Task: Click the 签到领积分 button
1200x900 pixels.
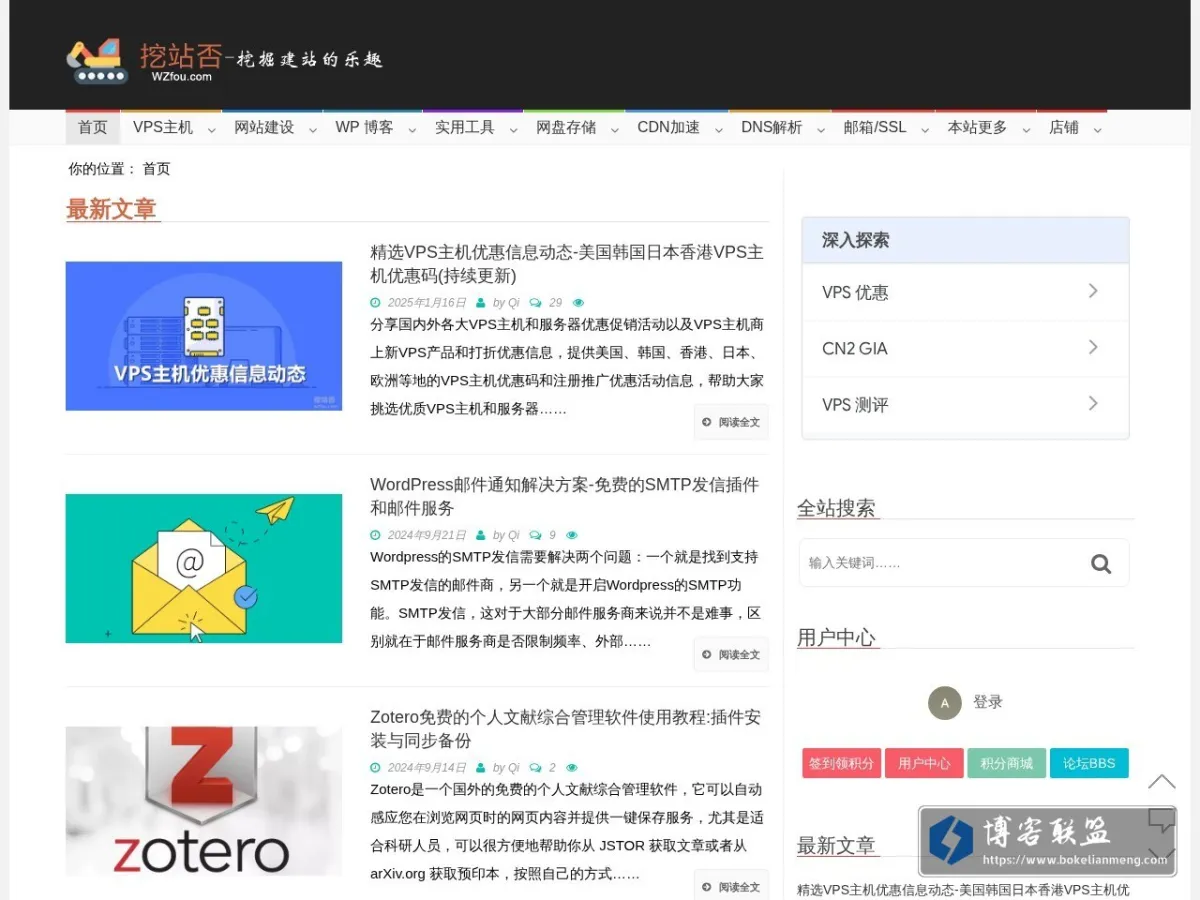Action: pos(841,763)
